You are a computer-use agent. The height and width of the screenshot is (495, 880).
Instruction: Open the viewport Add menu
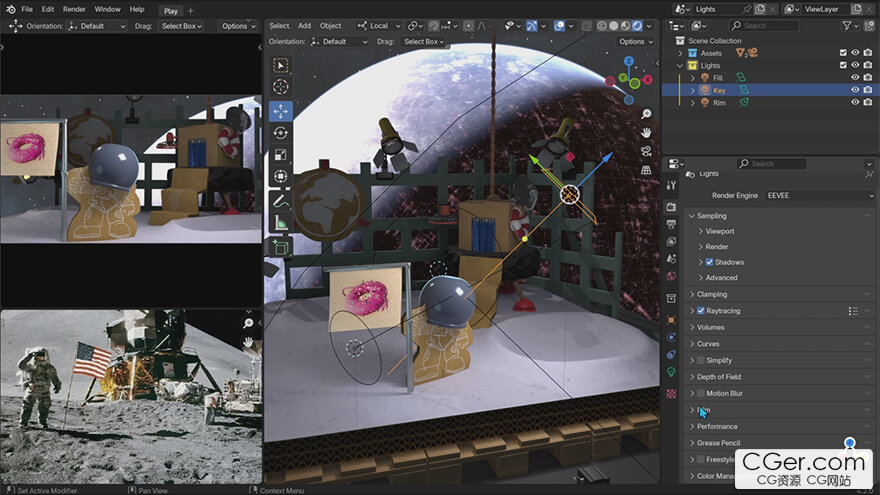click(304, 26)
